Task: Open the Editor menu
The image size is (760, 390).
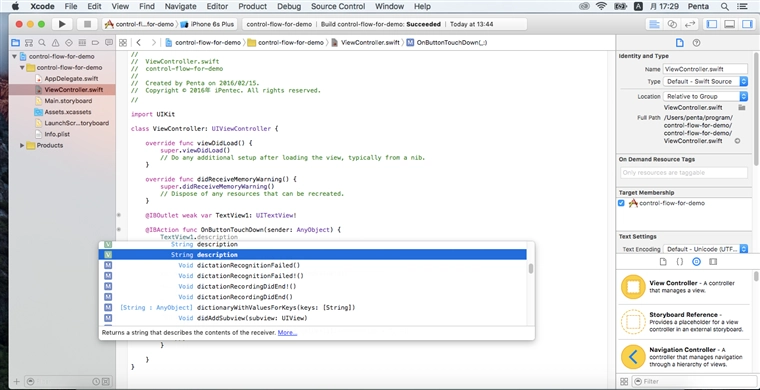Action: point(217,6)
